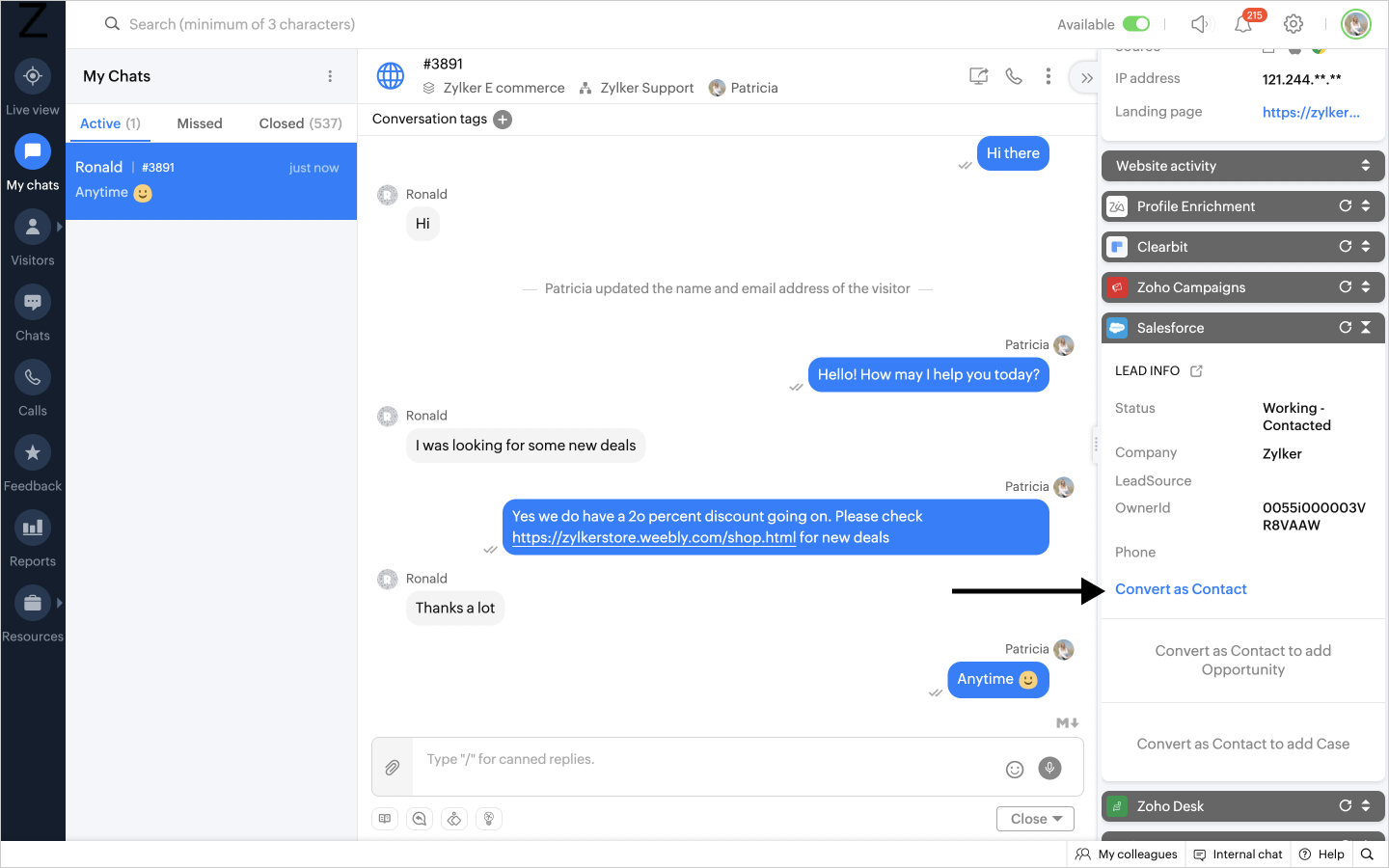Open Chats history icon
This screenshot has height=868, width=1389.
point(33,312)
